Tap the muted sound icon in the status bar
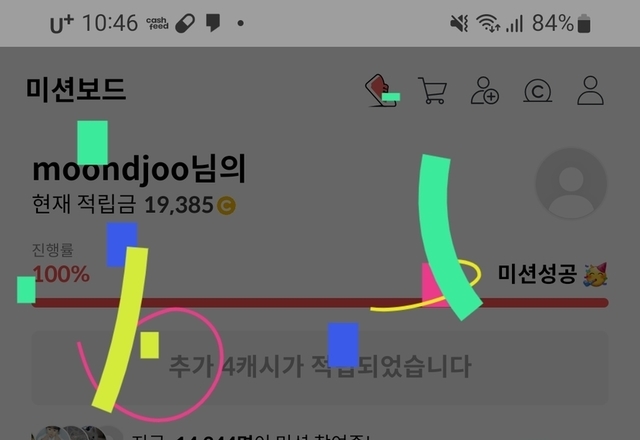The height and width of the screenshot is (440, 640). [x=459, y=23]
